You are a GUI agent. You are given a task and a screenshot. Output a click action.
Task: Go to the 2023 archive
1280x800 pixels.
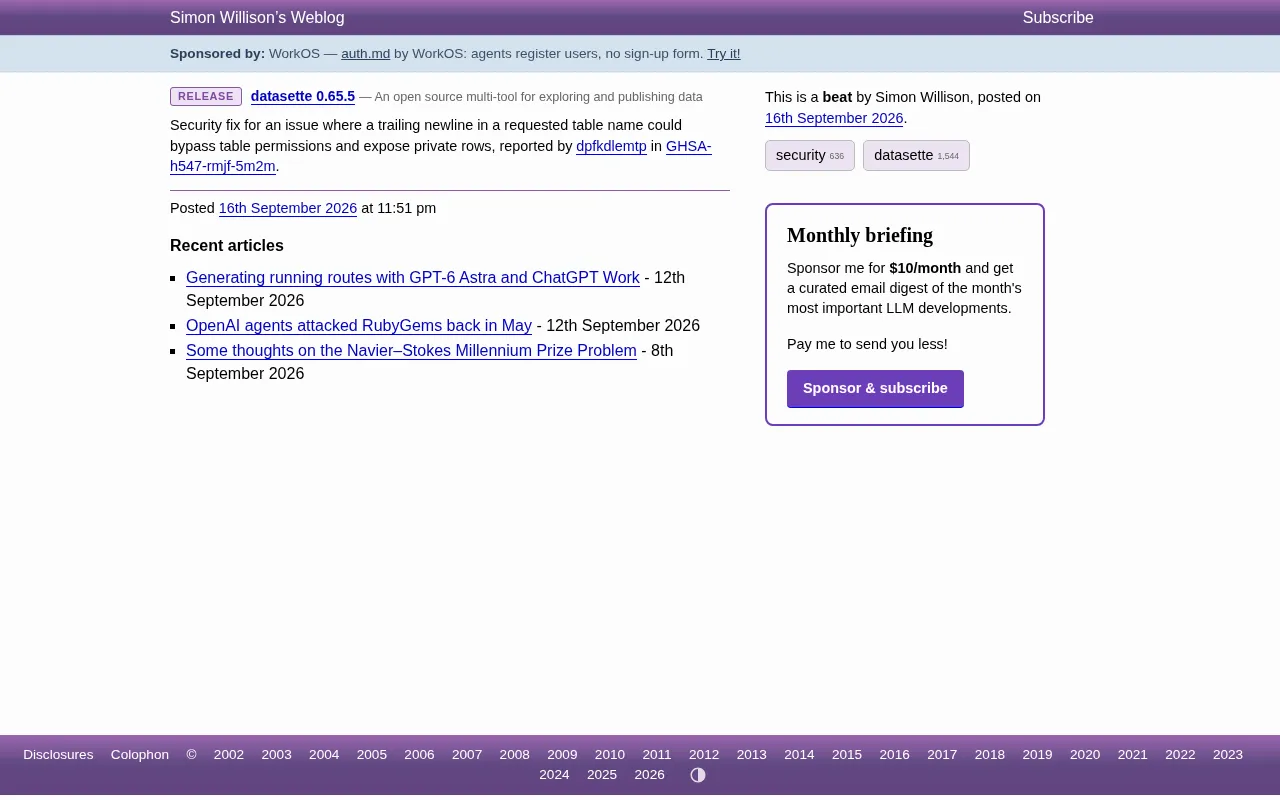pos(1228,755)
